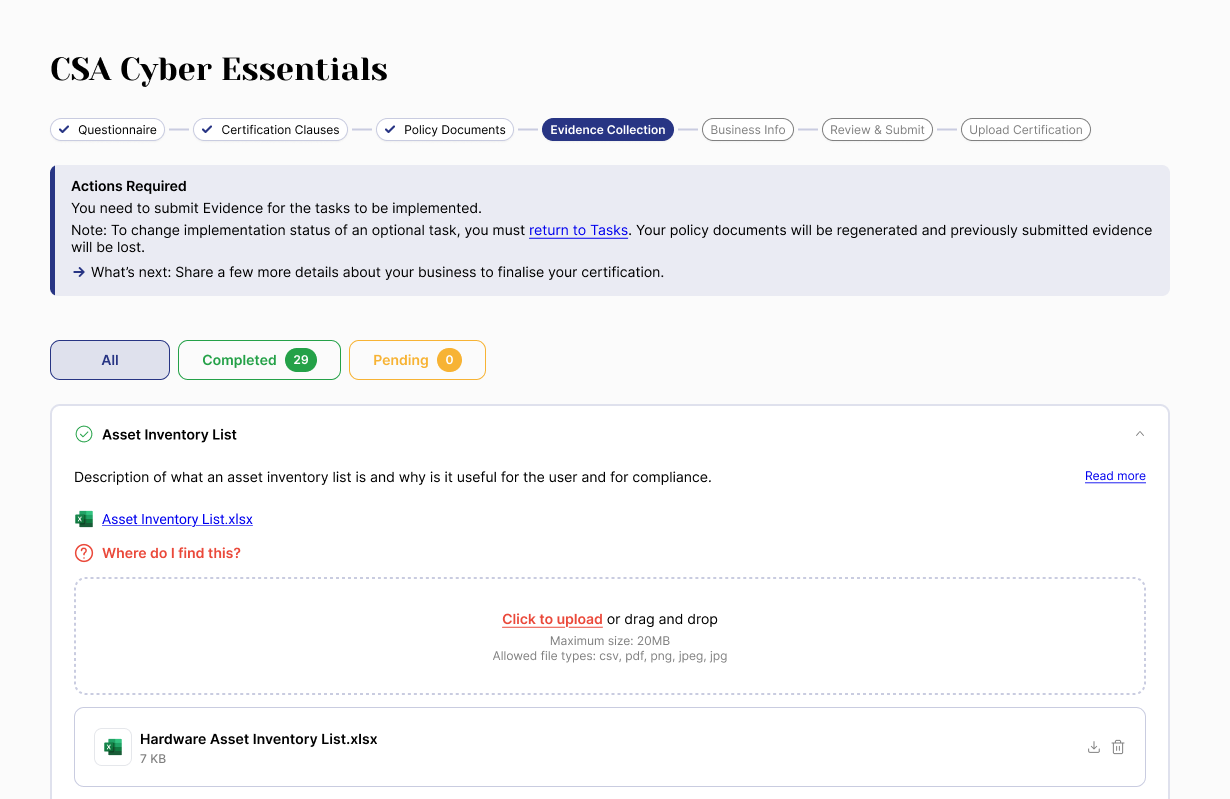
Task: Select the Evidence Collection step
Action: pyautogui.click(x=608, y=129)
